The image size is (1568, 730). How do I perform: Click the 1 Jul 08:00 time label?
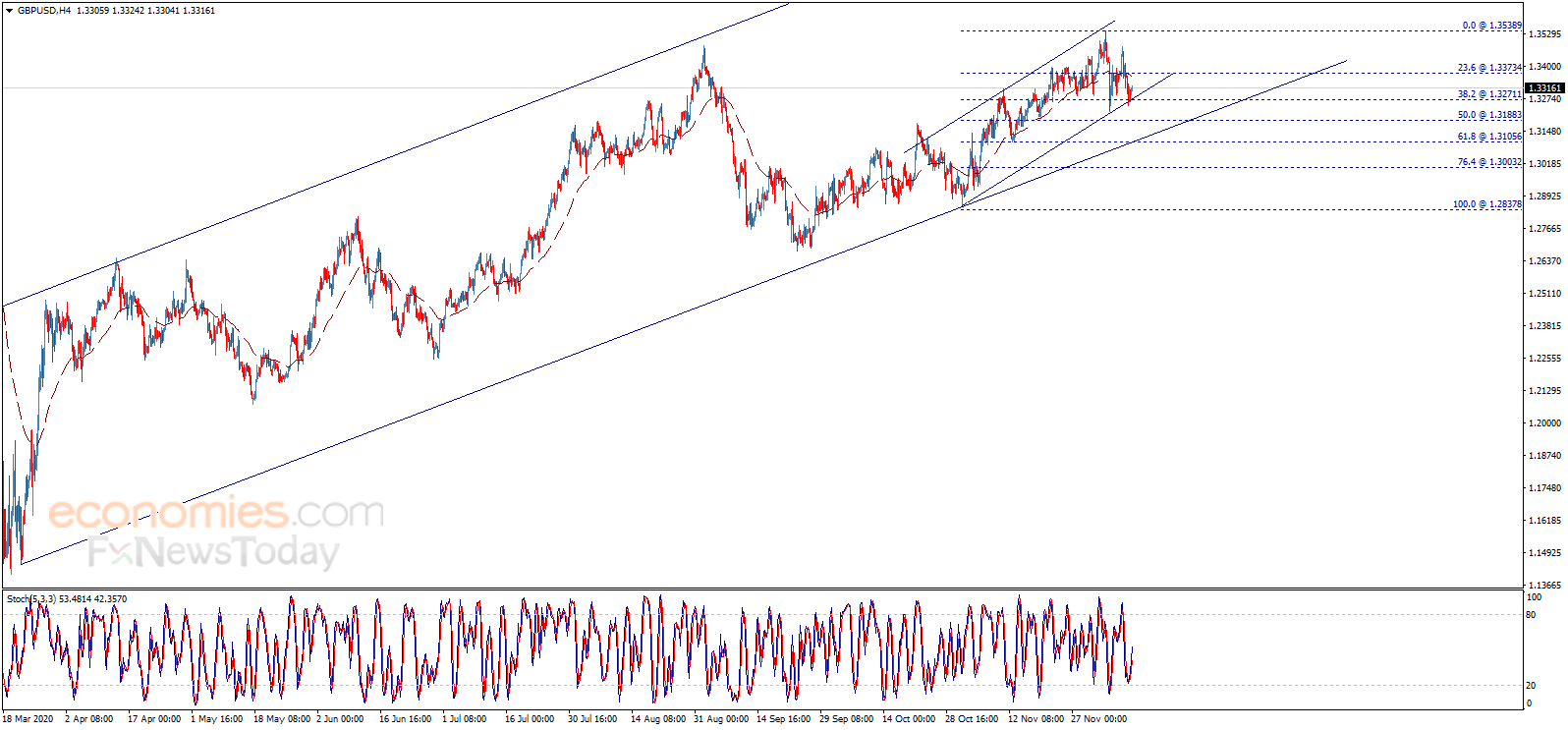click(465, 719)
